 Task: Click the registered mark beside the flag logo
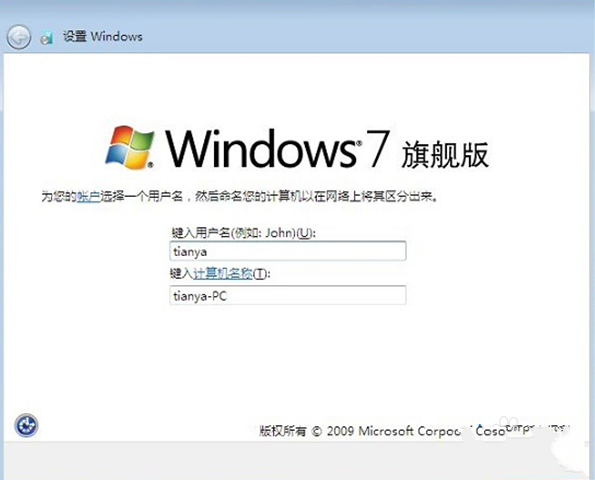[x=151, y=165]
